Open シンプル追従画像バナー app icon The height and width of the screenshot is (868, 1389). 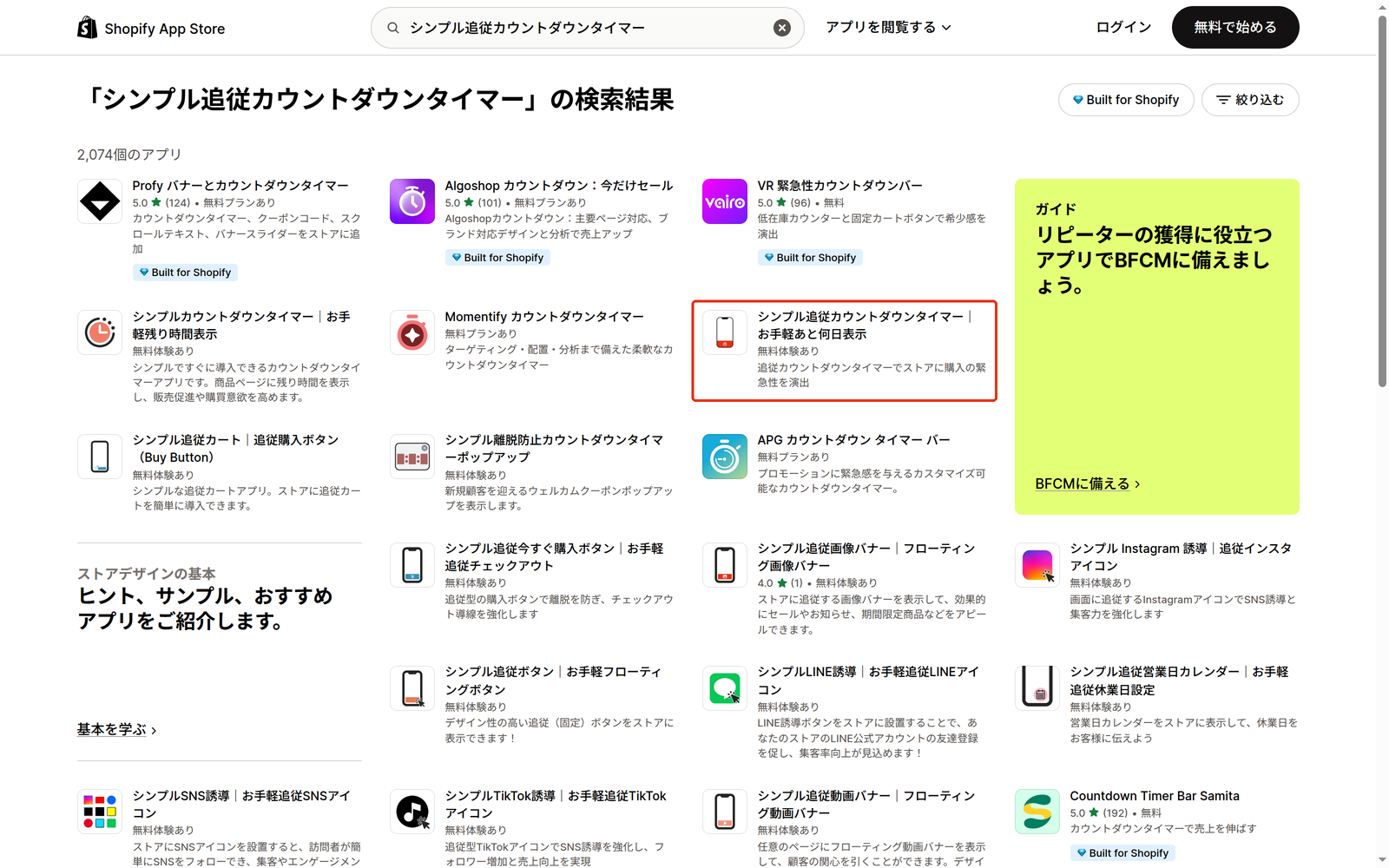point(725,565)
